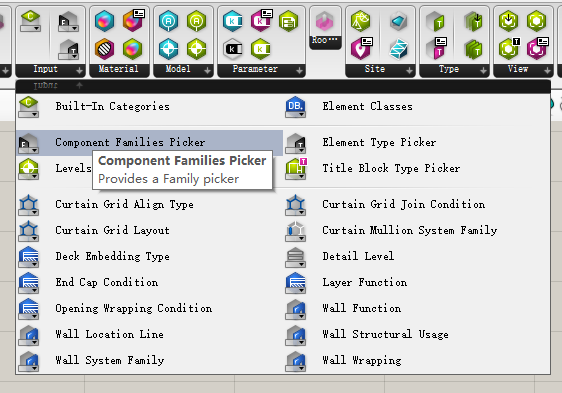Click the blue hexagon letter A icon in the Model panel
This screenshot has width=562, height=393.
tap(168, 21)
